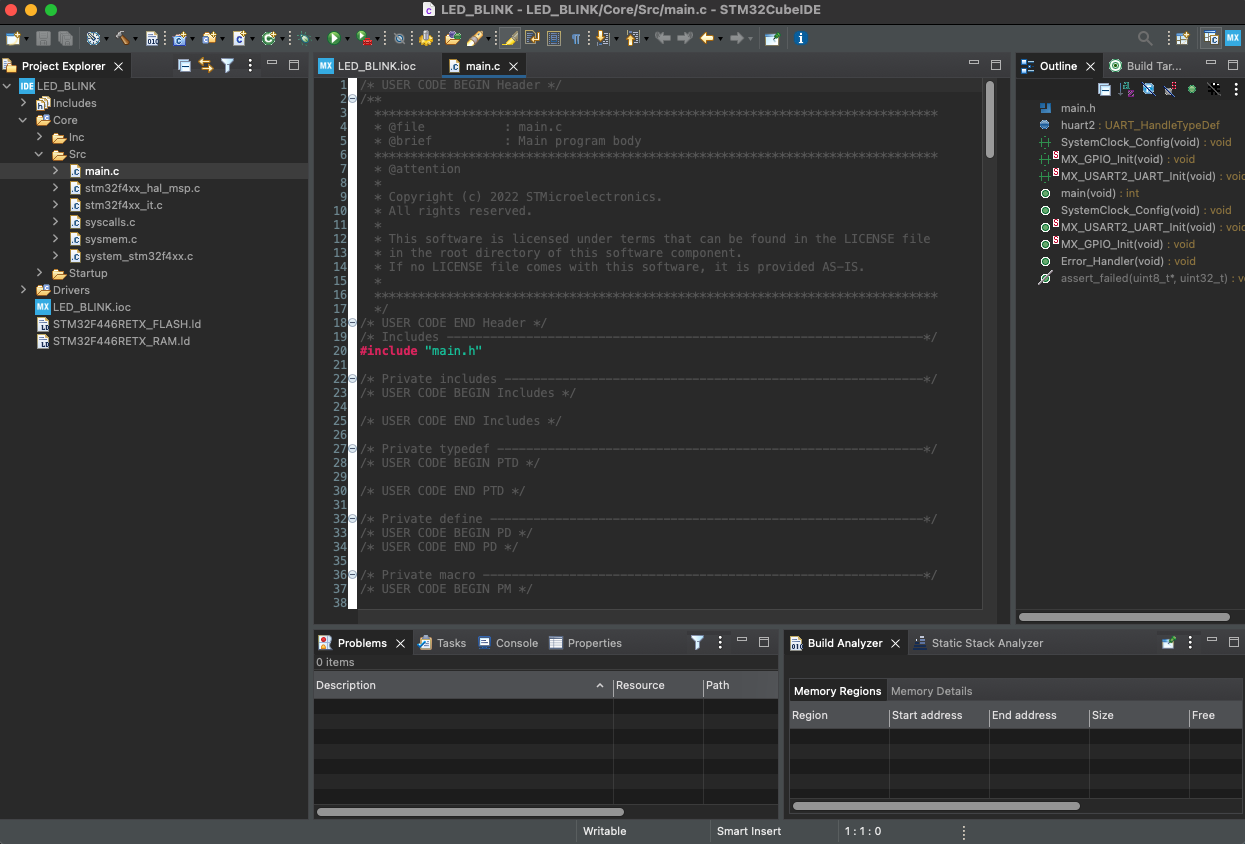This screenshot has height=844, width=1245.
Task: Switch to the MX Device Configuration perspective
Action: pyautogui.click(x=1233, y=38)
